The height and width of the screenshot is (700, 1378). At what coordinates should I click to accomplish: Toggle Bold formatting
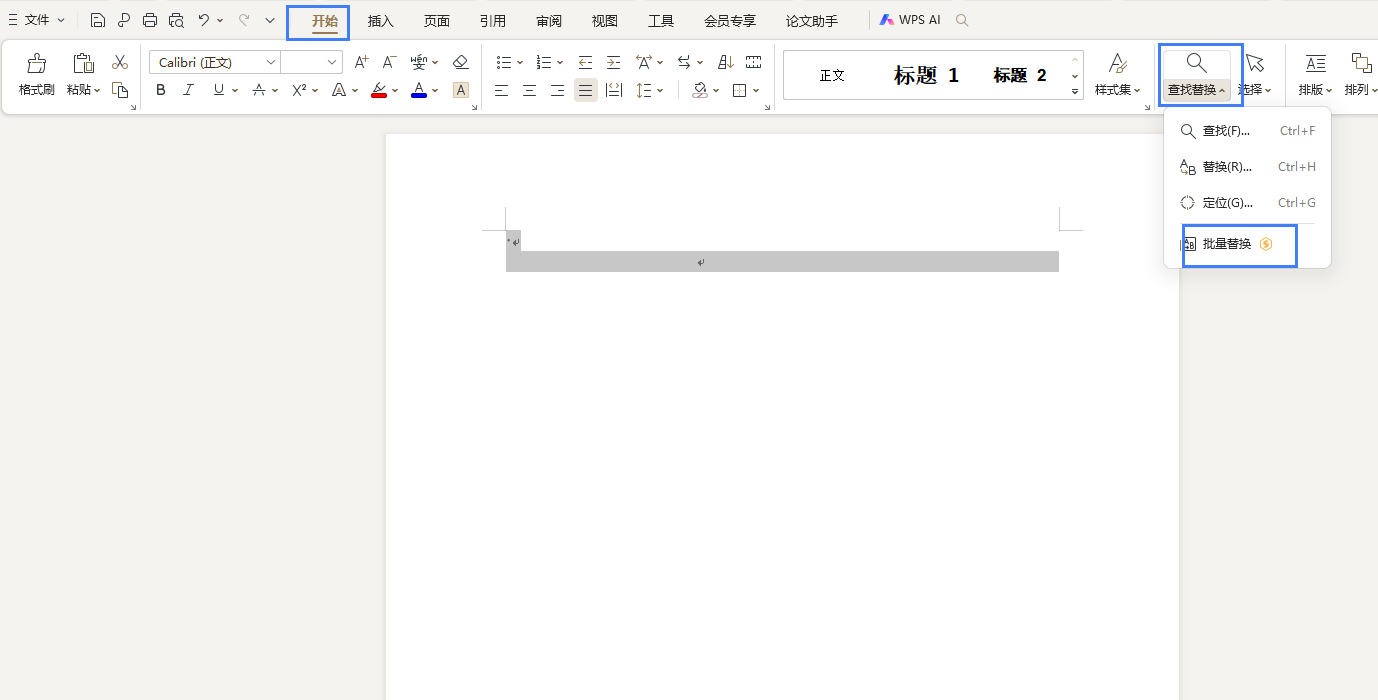pos(161,90)
